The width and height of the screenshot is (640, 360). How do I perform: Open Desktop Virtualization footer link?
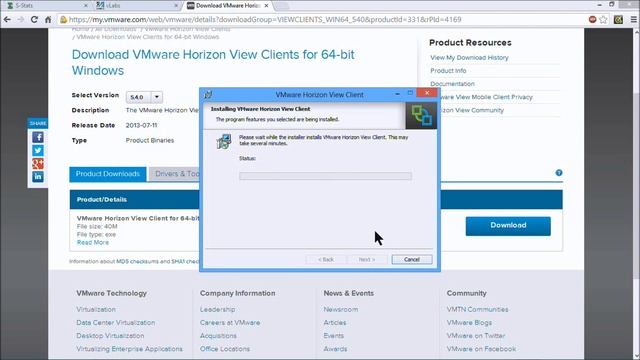click(x=110, y=336)
